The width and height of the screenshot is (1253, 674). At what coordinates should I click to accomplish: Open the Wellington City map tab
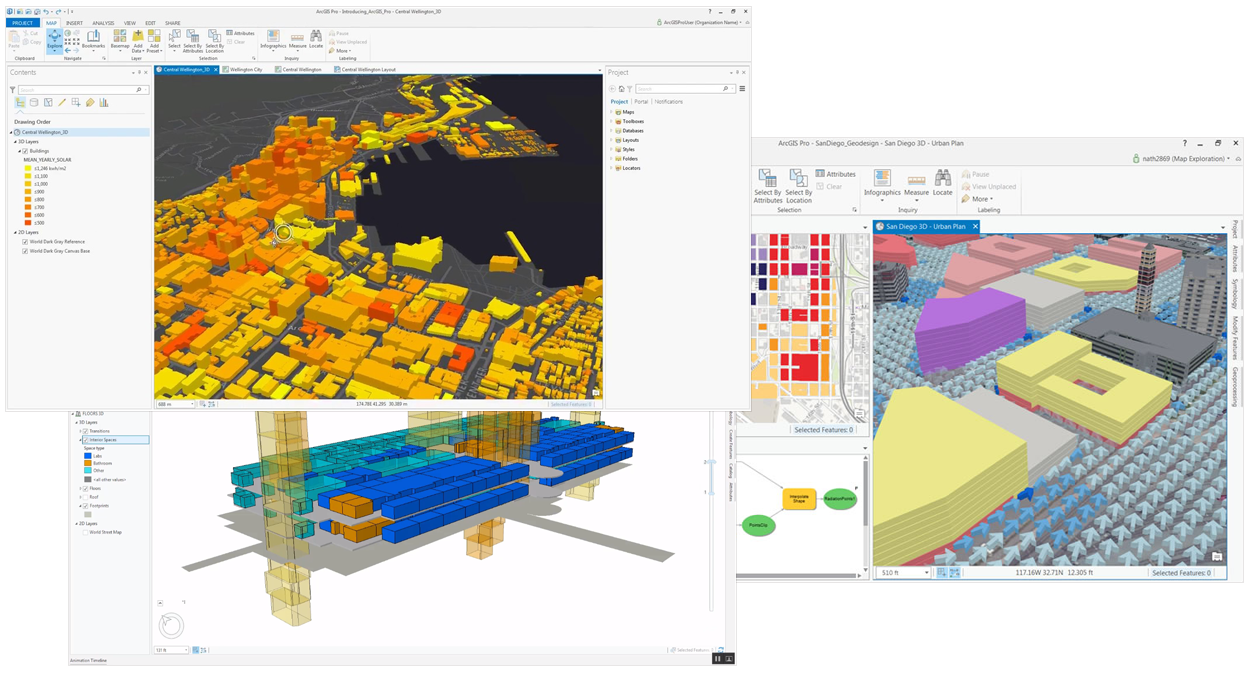pyautogui.click(x=245, y=70)
